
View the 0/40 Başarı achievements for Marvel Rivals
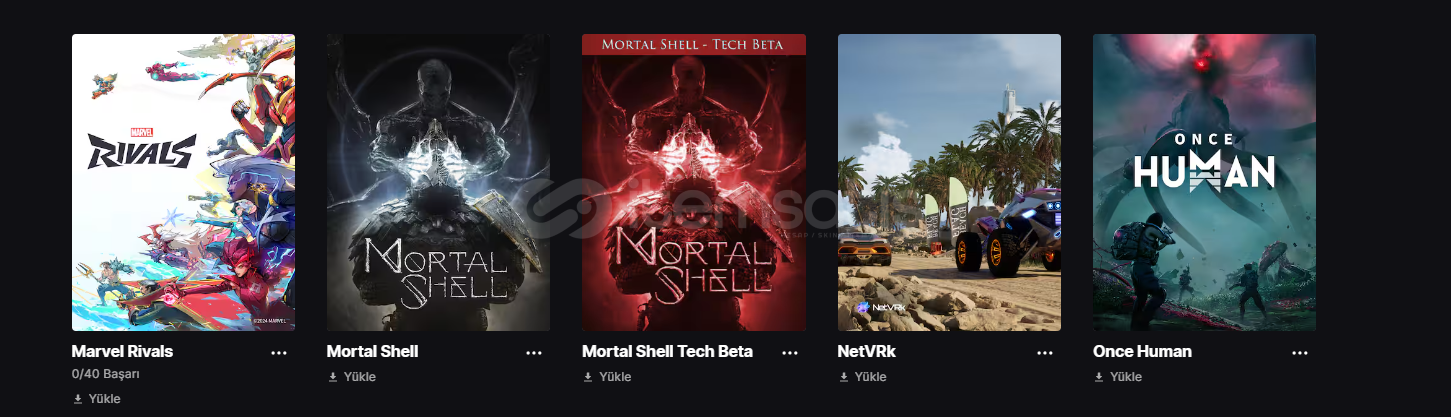tap(106, 374)
